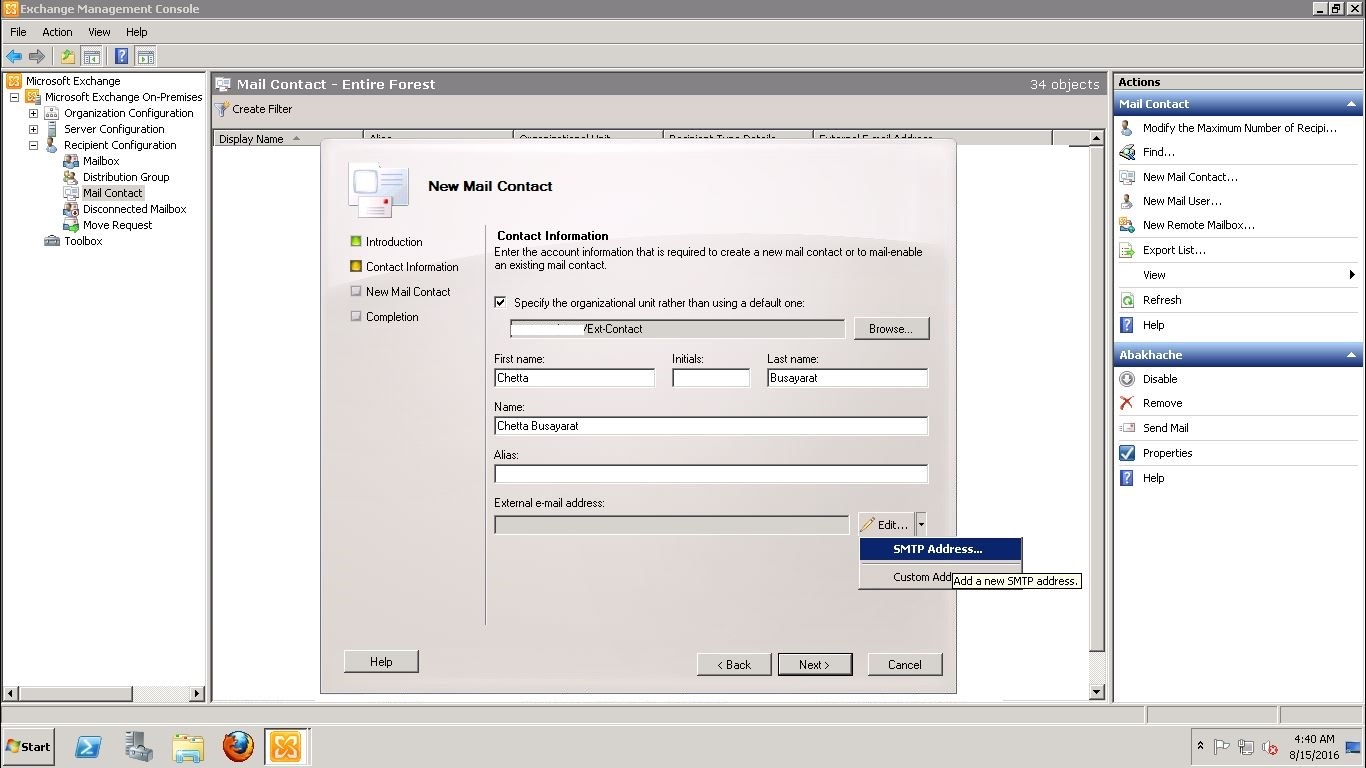Click the console tree horizontal scrollbar
This screenshot has height=768, width=1366.
pos(103,693)
